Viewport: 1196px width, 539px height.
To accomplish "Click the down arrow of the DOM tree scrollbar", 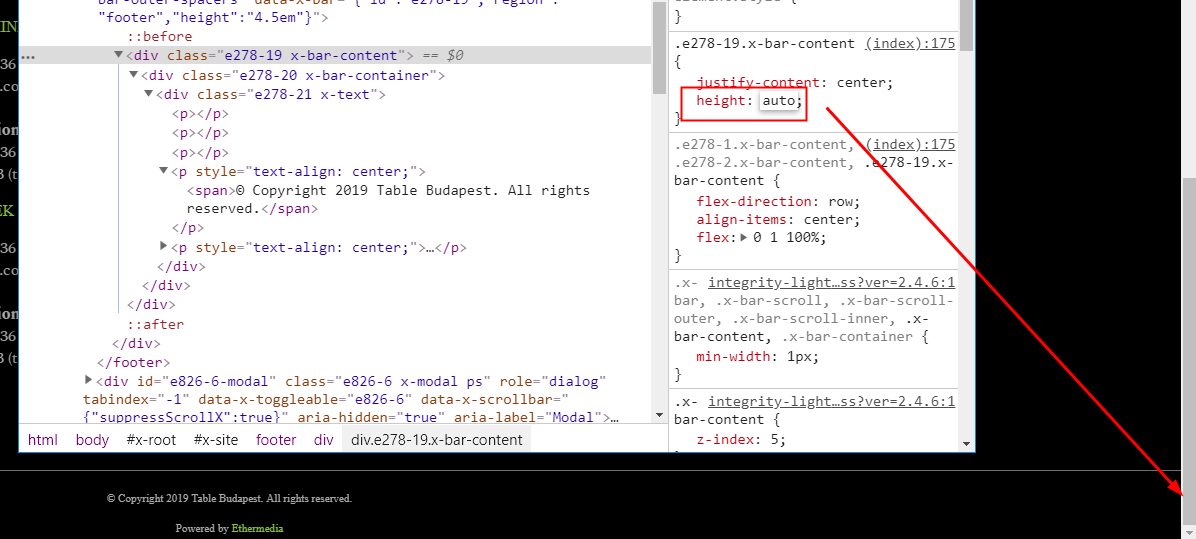I will point(658,415).
